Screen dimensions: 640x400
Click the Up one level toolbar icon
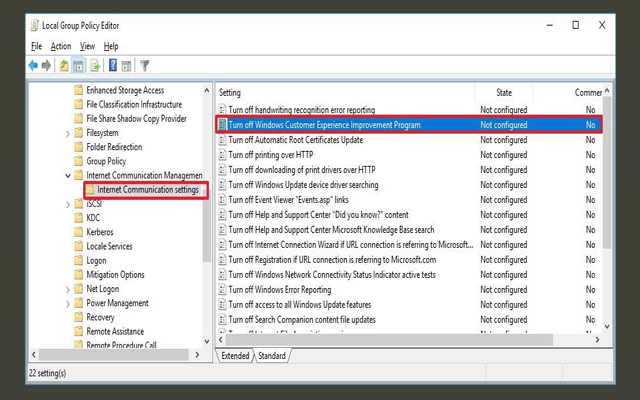point(64,66)
